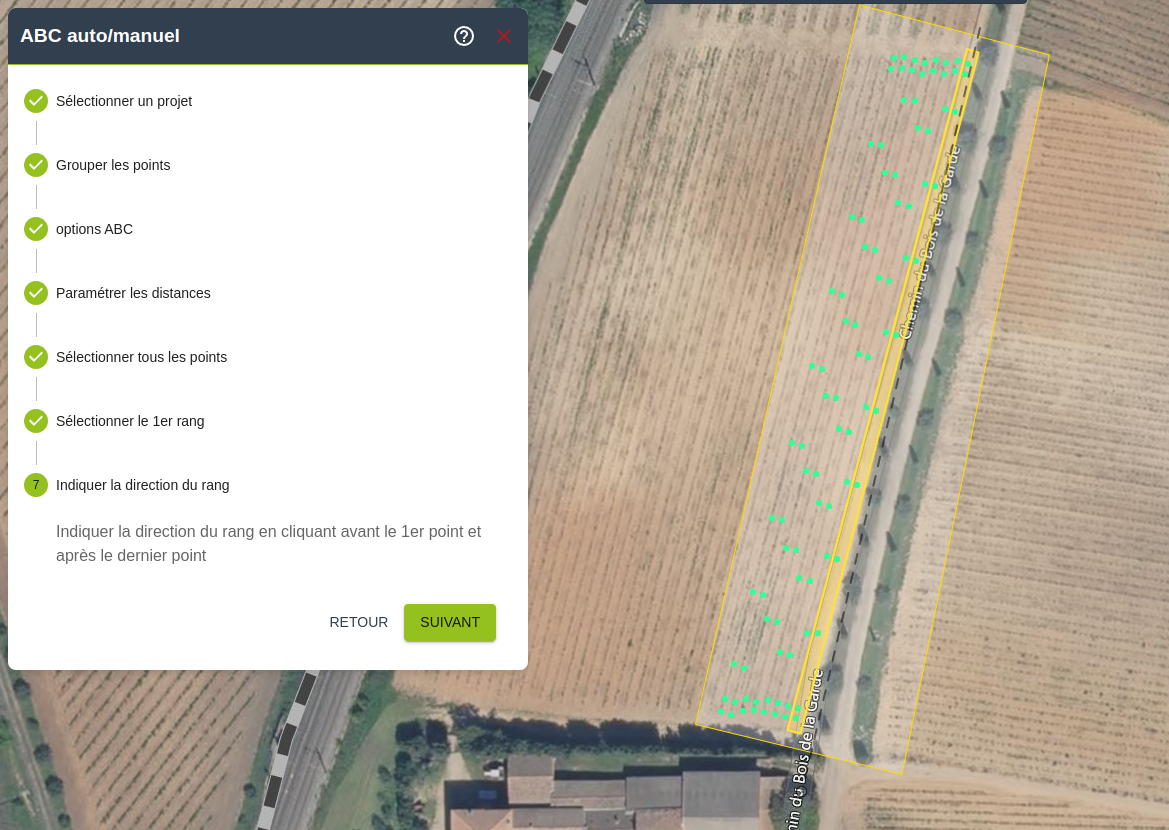Screen dimensions: 1169x830
Task: Click the dark bar at map top
Action: tap(835, 2)
